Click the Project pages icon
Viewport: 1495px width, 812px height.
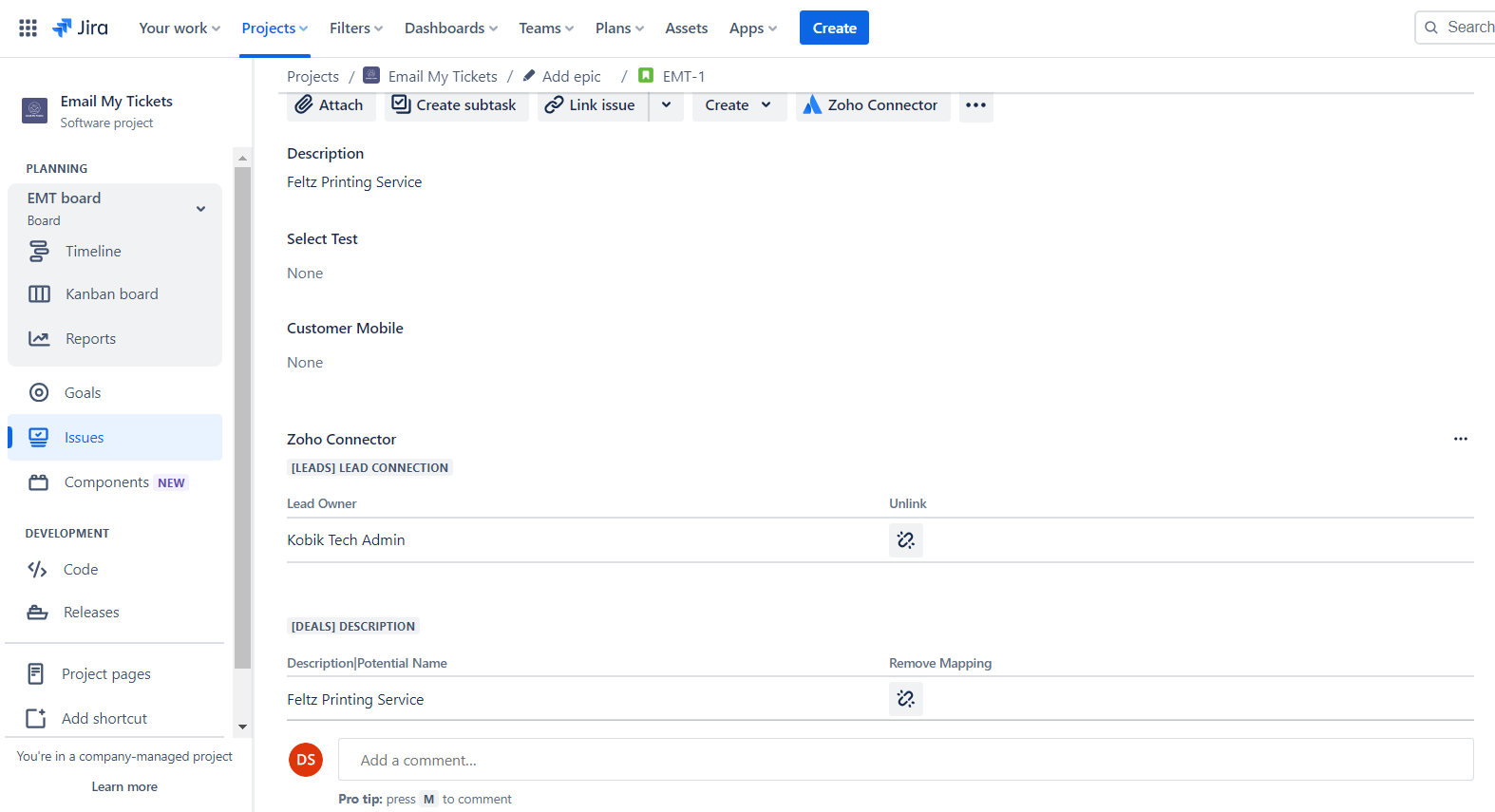36,674
